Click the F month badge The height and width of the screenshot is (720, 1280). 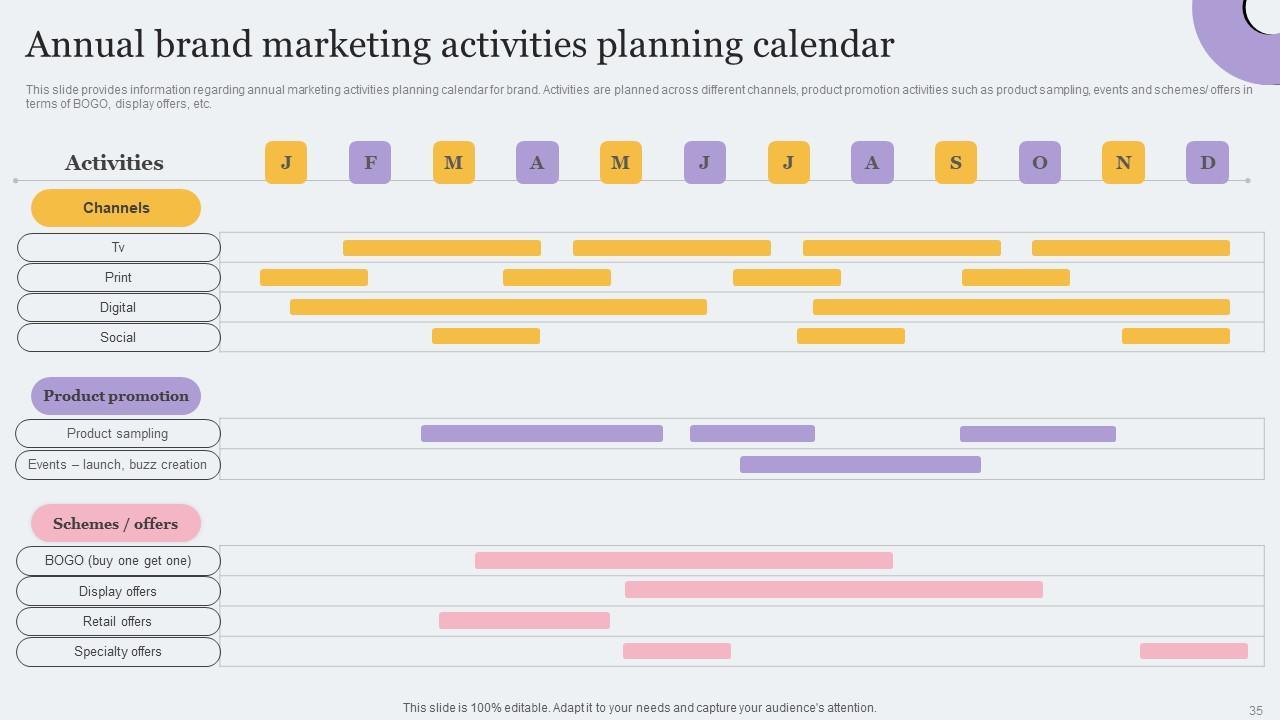point(370,162)
